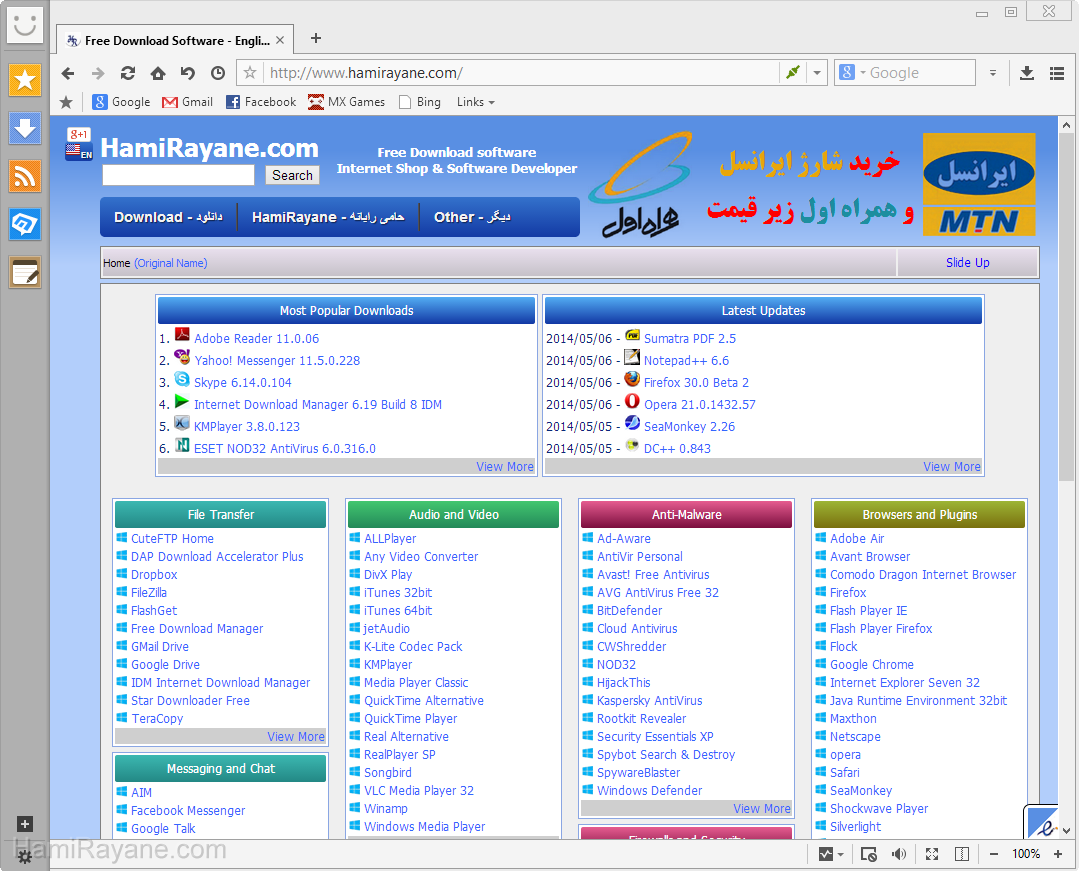Open the MX Games bookmark
The height and width of the screenshot is (871, 1079).
pyautogui.click(x=346, y=102)
